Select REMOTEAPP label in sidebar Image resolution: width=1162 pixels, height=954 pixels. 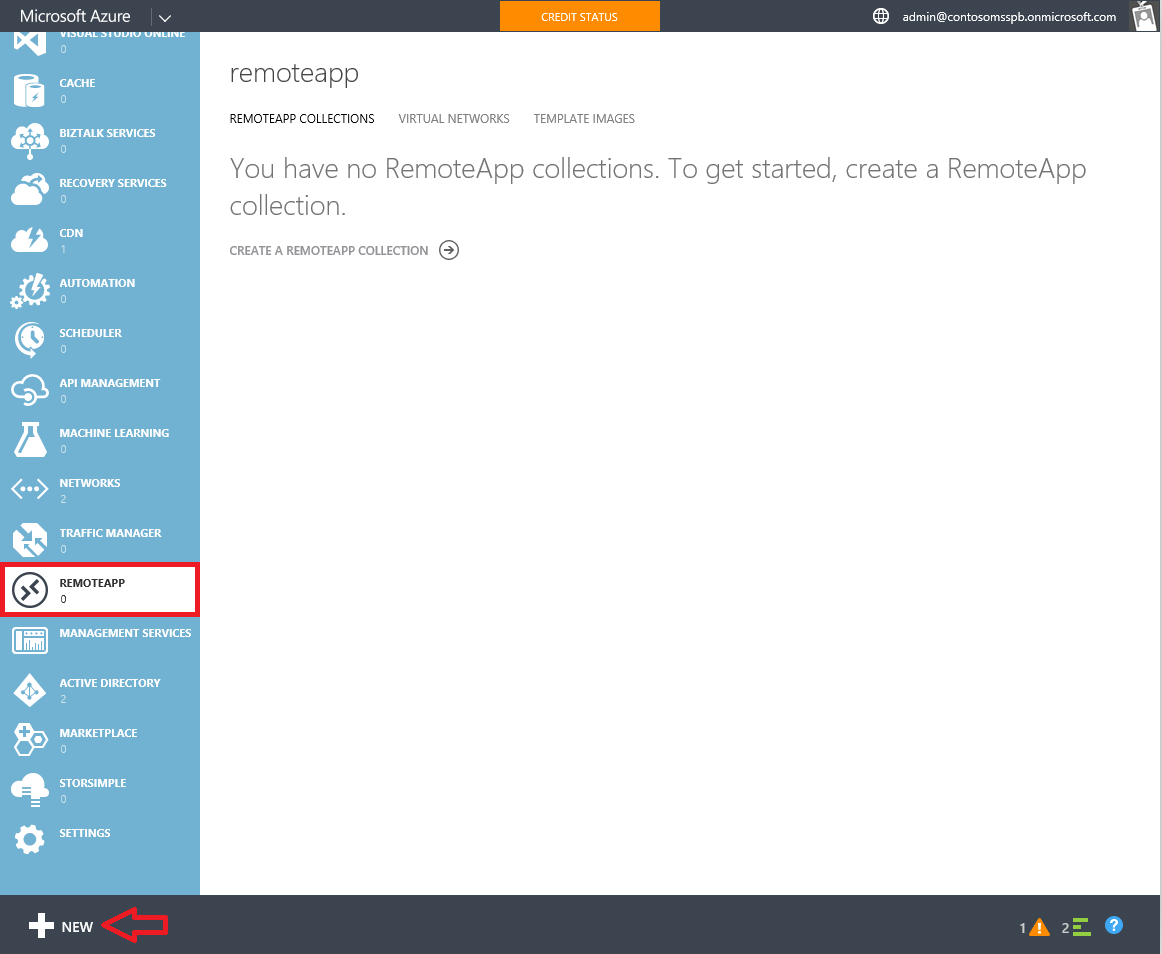[92, 583]
